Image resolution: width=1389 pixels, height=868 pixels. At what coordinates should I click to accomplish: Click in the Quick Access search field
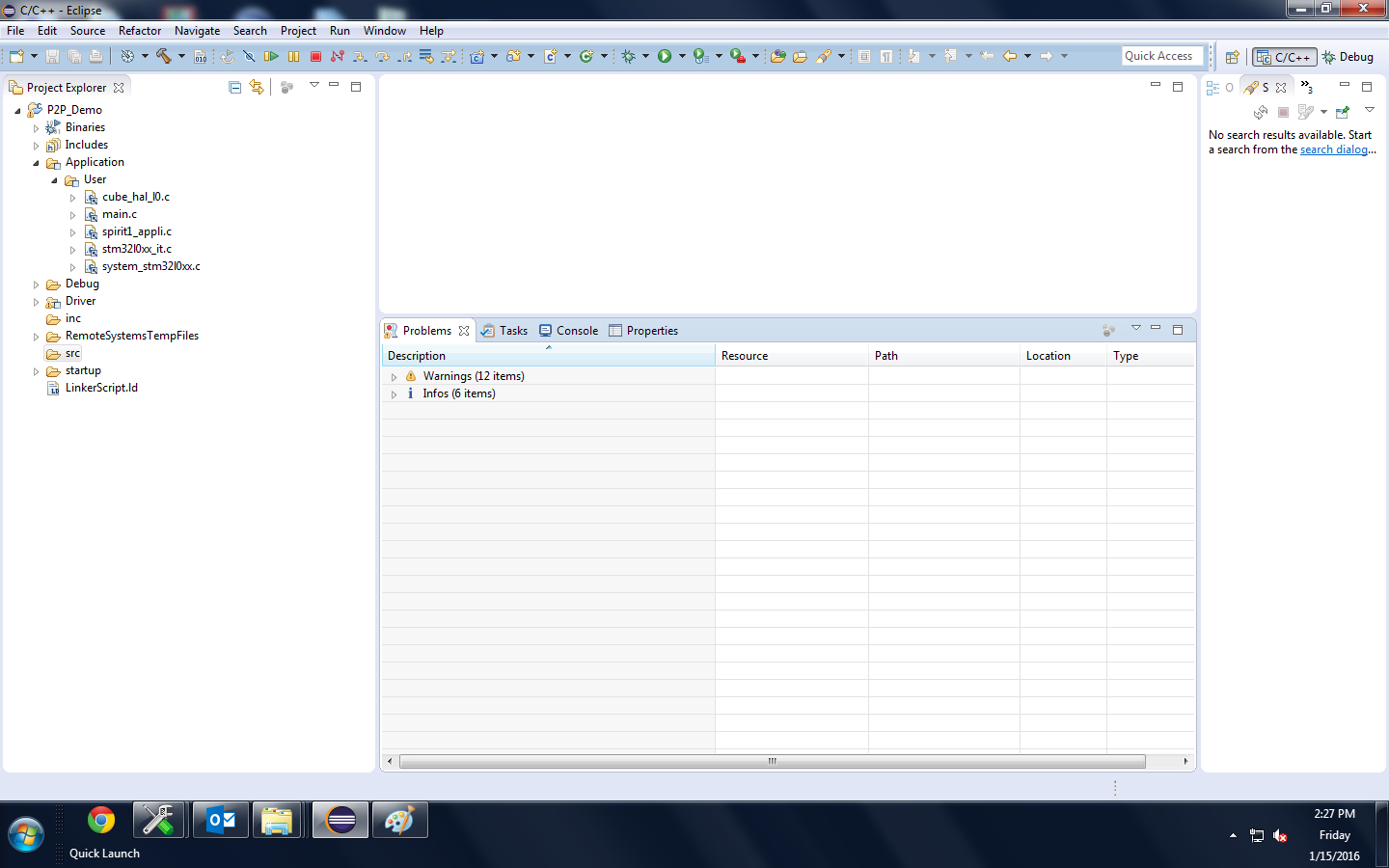[1161, 56]
